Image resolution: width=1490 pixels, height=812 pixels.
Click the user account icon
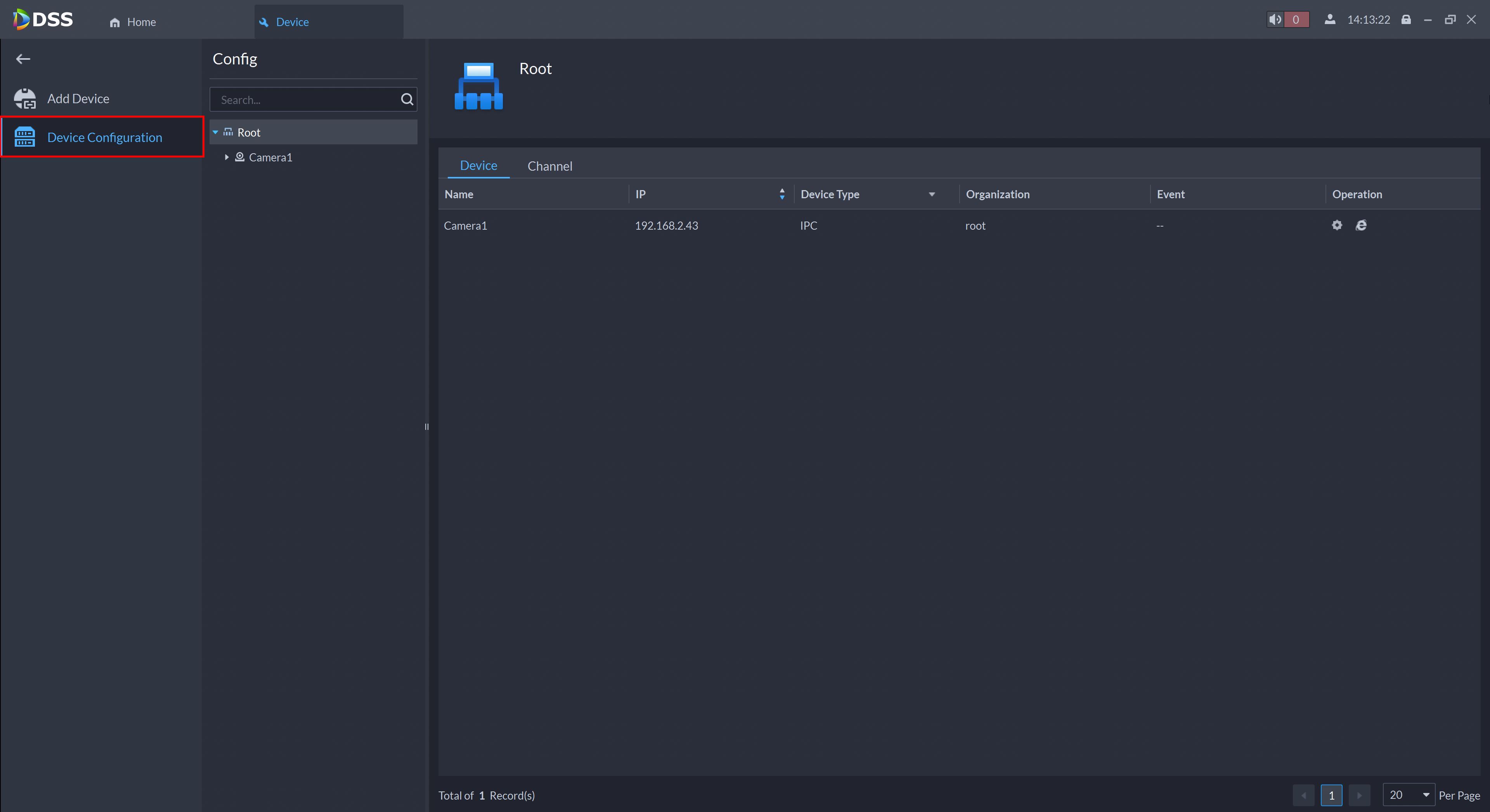[1330, 20]
